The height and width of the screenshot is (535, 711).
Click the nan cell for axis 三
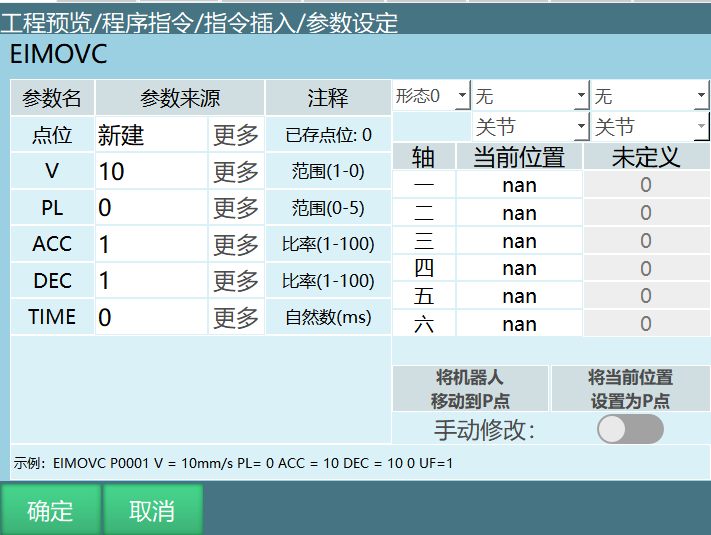(519, 241)
